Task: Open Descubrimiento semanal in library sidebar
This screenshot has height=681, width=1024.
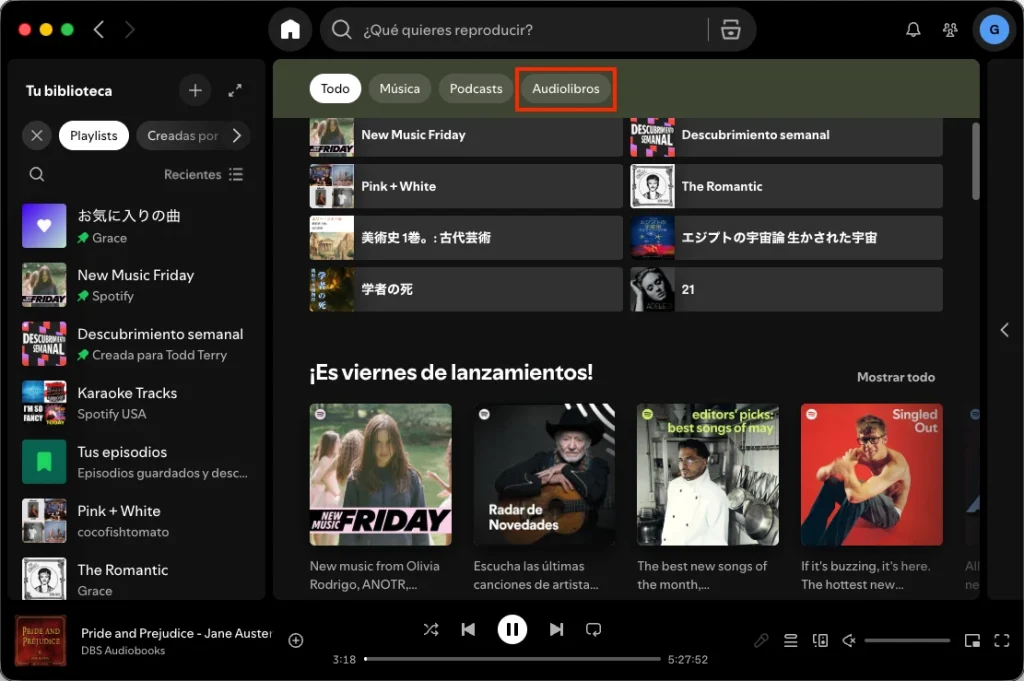Action: click(x=136, y=343)
